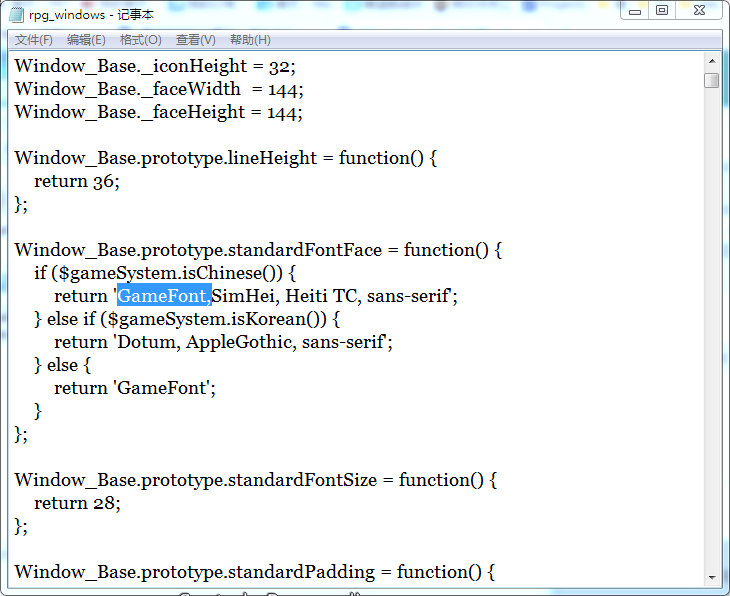Open the 格式(O) menu
The width and height of the screenshot is (730, 596).
coord(141,40)
